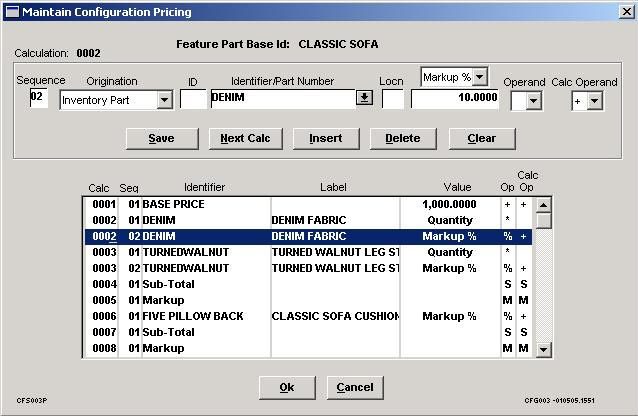This screenshot has height=416, width=638.
Task: Select the 0006 FIVE PILLOW BACK row
Action: coord(308,316)
